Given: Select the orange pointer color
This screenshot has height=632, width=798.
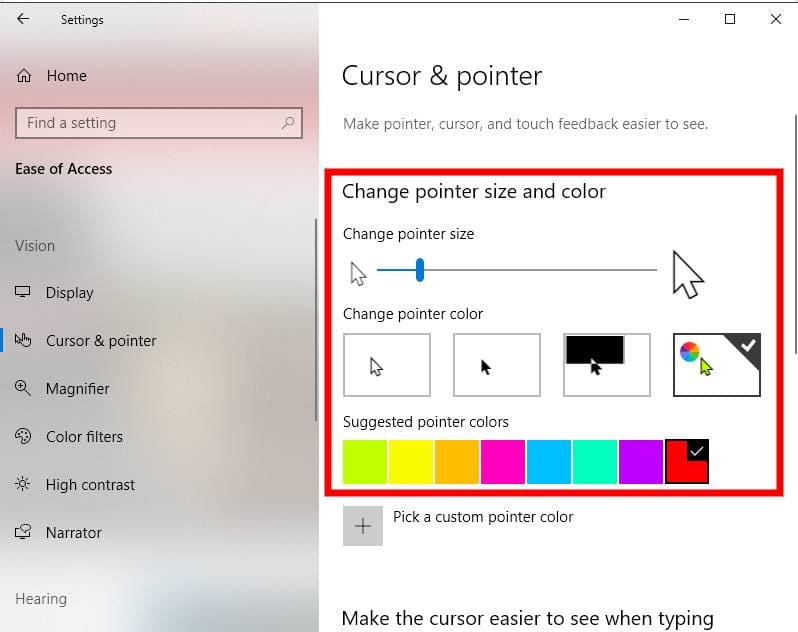Looking at the screenshot, I should (457, 462).
